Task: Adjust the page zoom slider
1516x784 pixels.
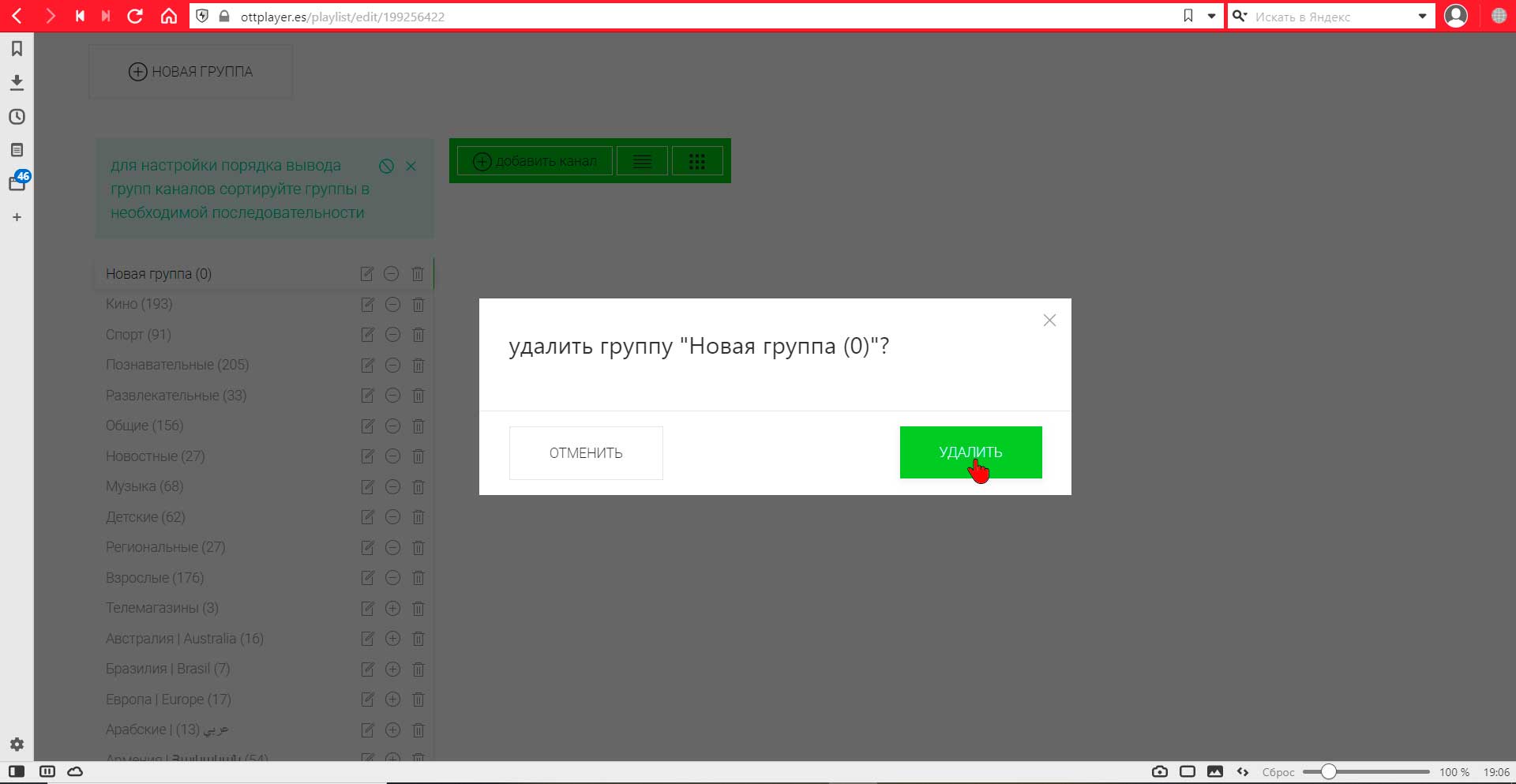Action: coord(1366,771)
